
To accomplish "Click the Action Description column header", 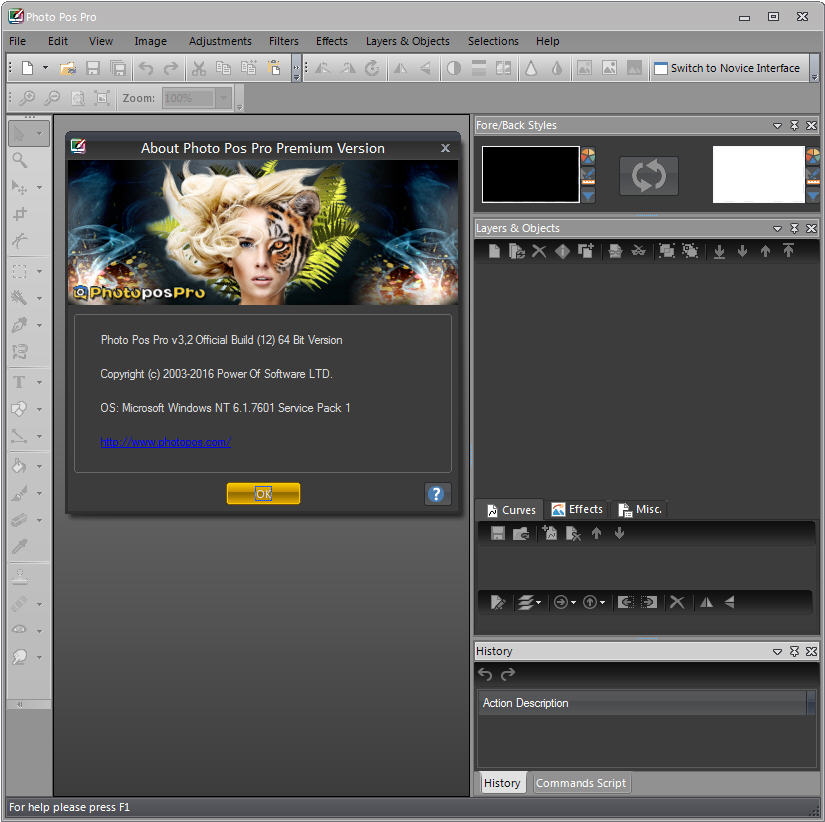I will click(642, 703).
